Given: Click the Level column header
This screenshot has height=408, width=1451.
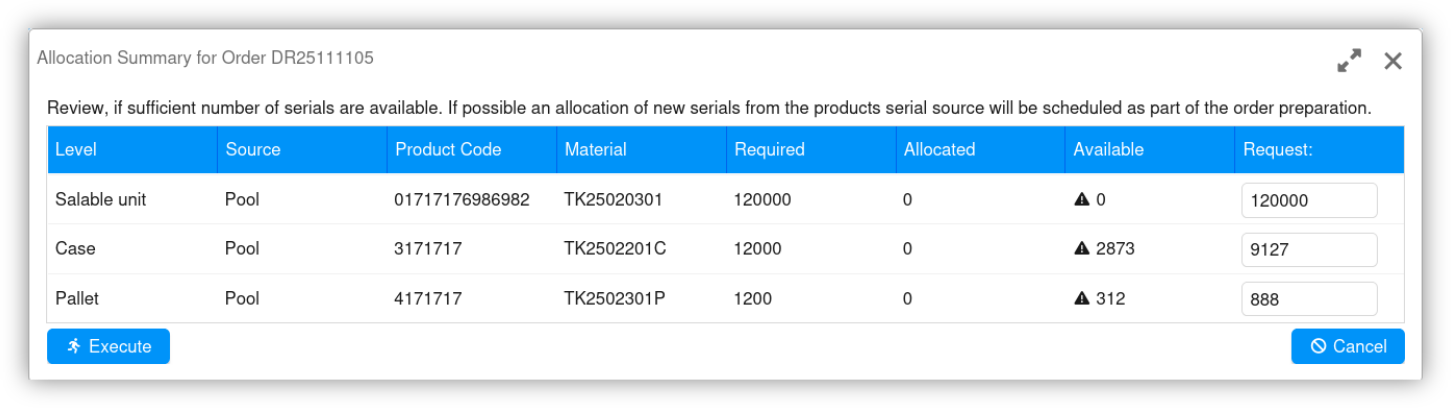Looking at the screenshot, I should pos(76,149).
